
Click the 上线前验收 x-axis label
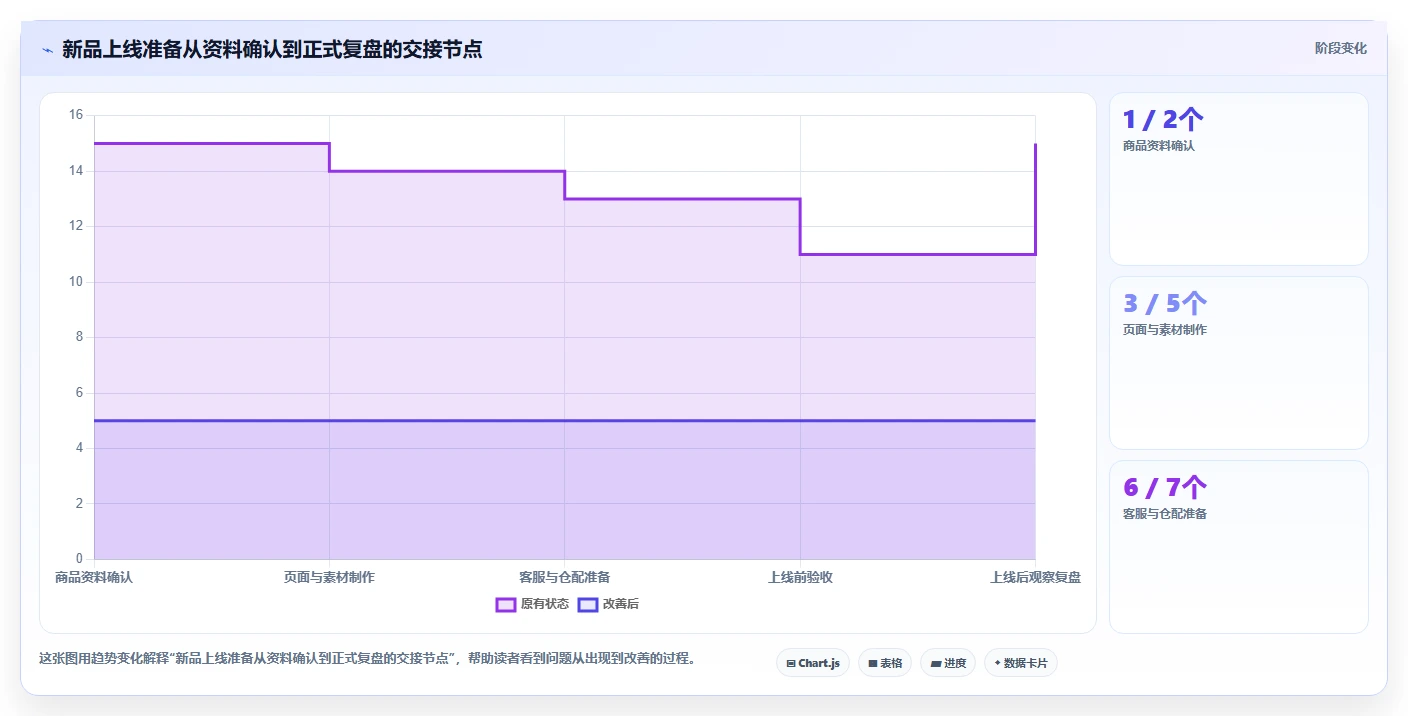point(800,577)
